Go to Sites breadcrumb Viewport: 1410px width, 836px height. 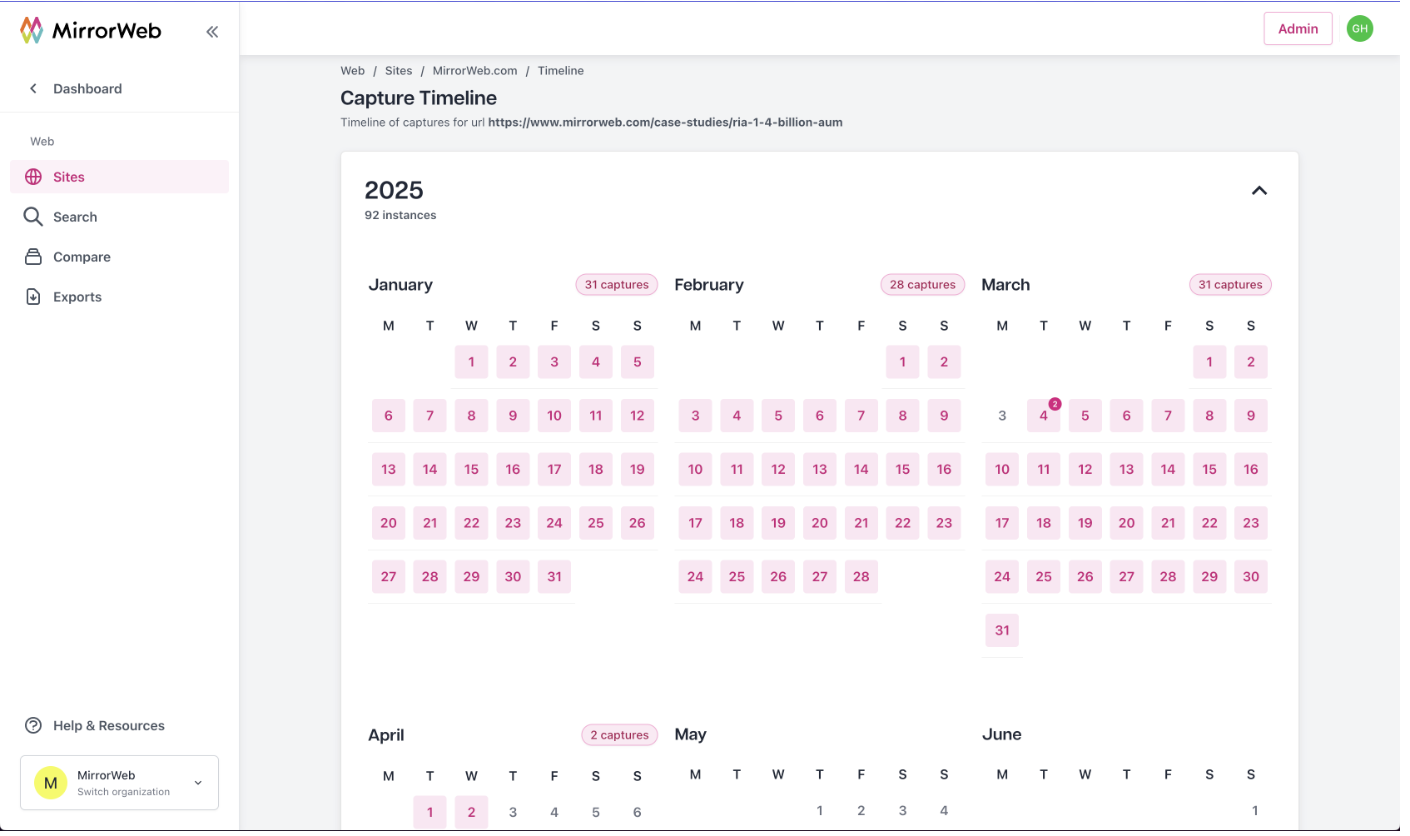pos(398,71)
